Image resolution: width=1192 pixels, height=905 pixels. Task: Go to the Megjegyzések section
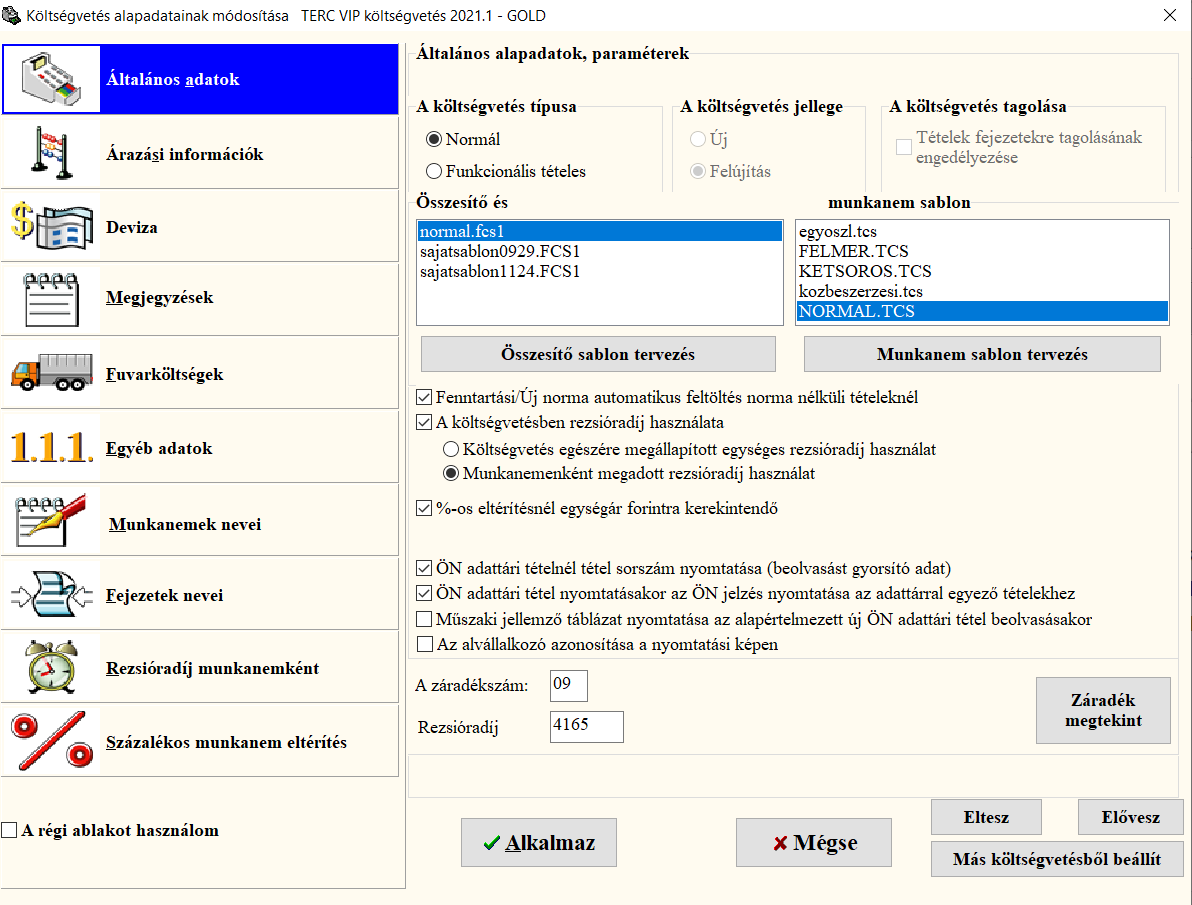pyautogui.click(x=200, y=300)
